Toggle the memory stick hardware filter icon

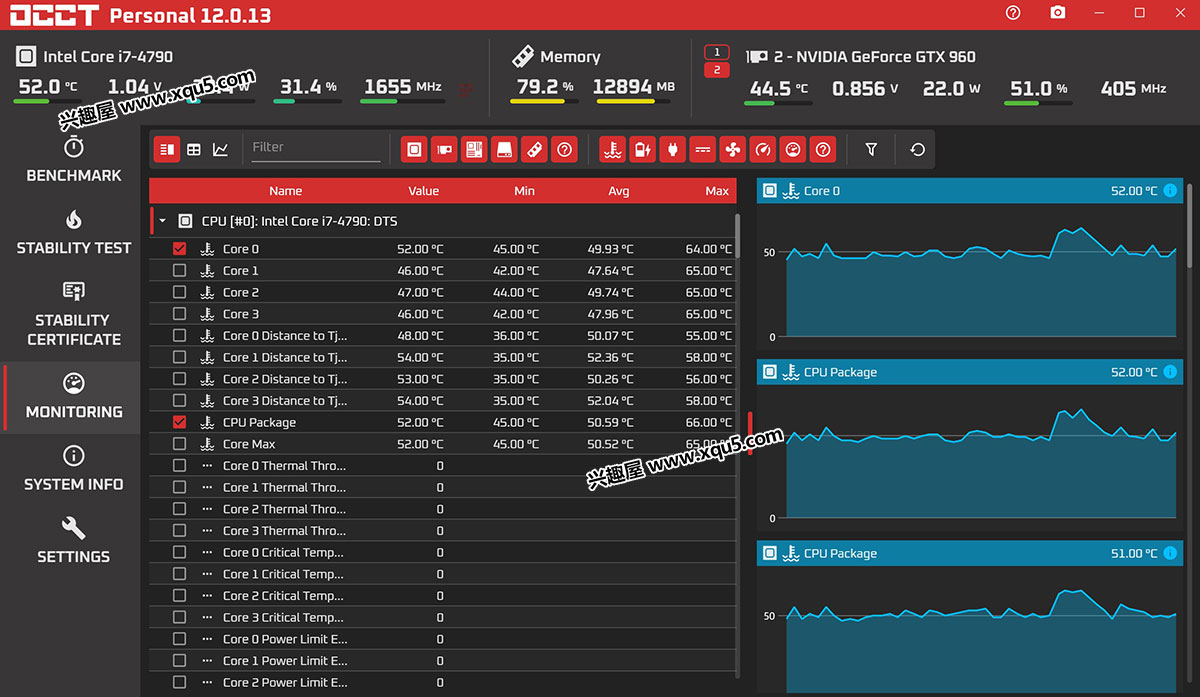534,149
